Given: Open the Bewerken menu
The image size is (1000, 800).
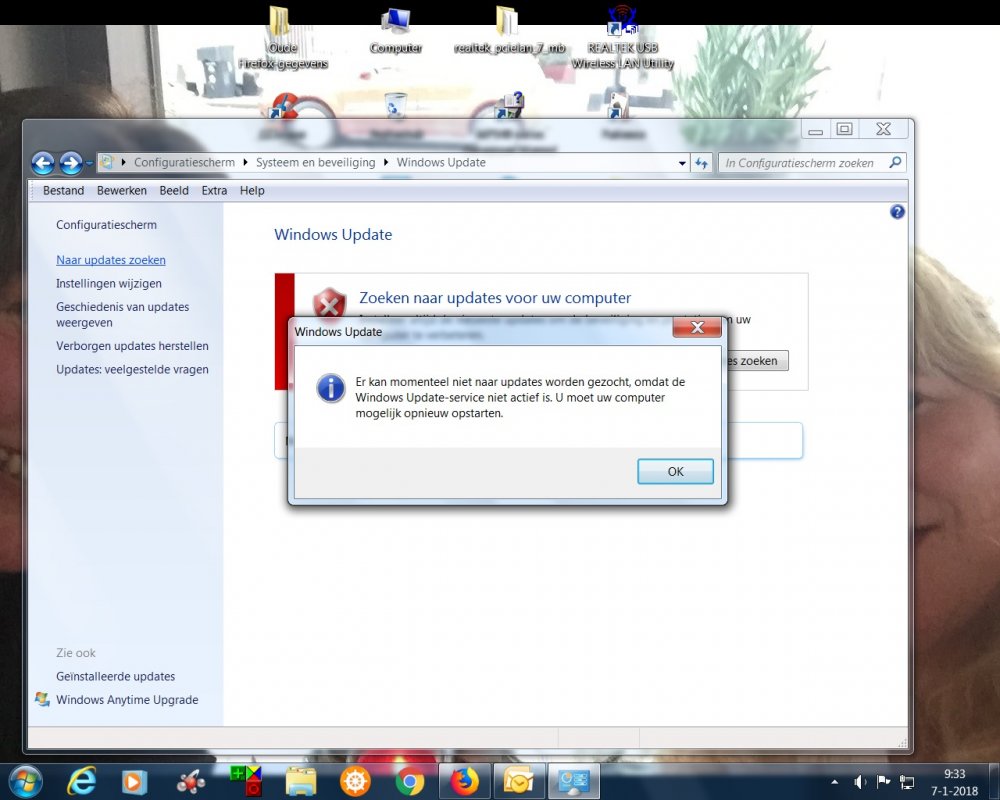Looking at the screenshot, I should 122,191.
